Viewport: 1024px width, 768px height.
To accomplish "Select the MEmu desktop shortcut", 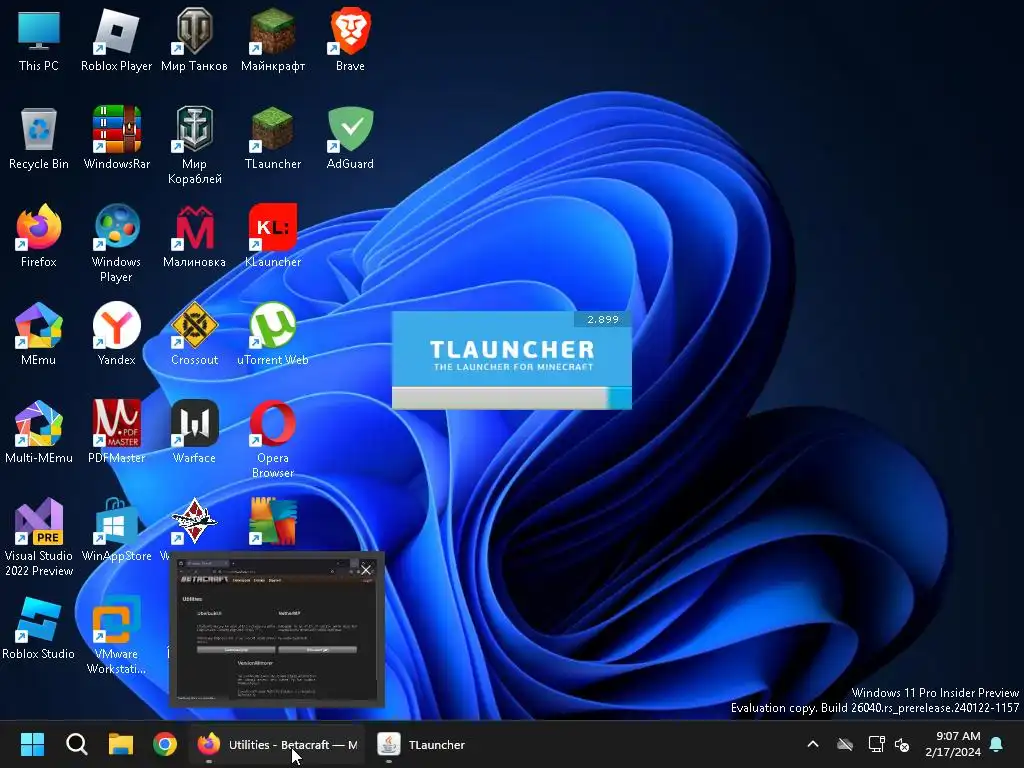I will pos(39,334).
